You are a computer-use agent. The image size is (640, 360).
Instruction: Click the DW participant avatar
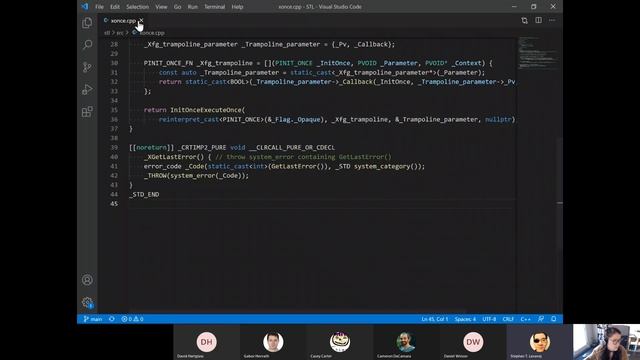(473, 342)
